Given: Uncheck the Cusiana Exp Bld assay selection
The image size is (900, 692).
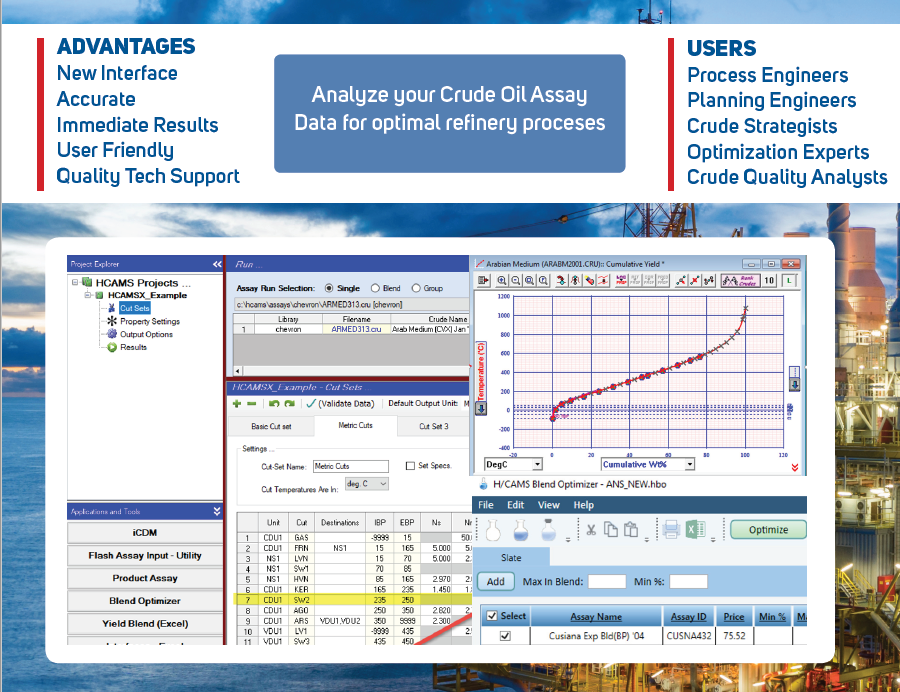Looking at the screenshot, I should pyautogui.click(x=507, y=636).
